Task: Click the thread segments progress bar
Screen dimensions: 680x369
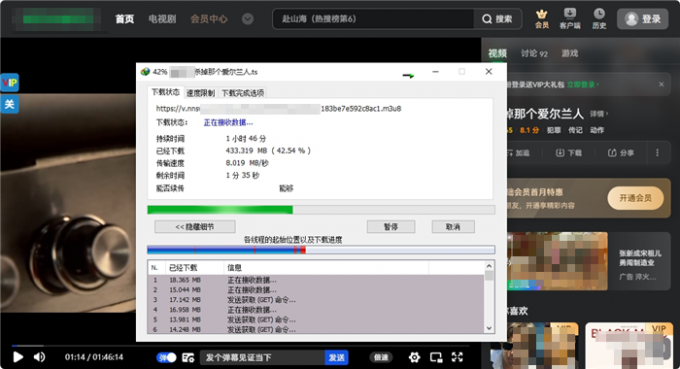Action: click(321, 250)
